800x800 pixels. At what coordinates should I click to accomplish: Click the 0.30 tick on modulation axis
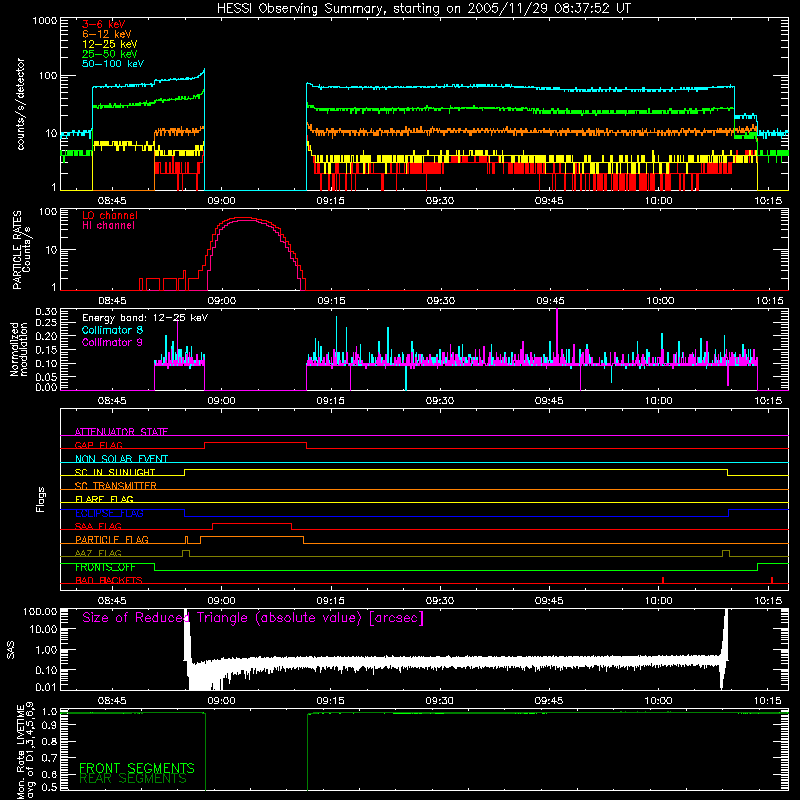(x=46, y=312)
